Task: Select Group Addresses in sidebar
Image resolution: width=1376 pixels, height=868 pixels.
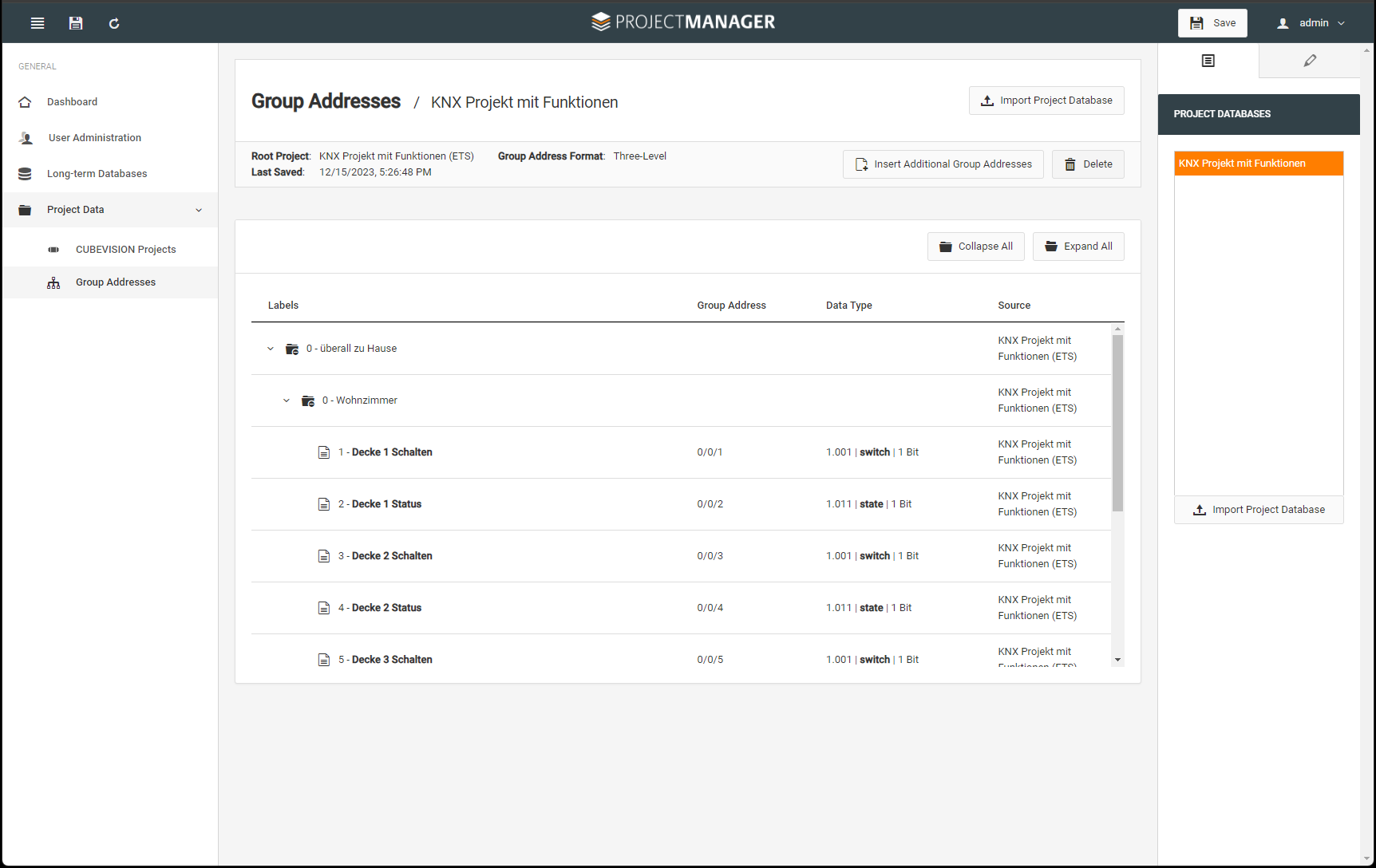Action: 110,282
